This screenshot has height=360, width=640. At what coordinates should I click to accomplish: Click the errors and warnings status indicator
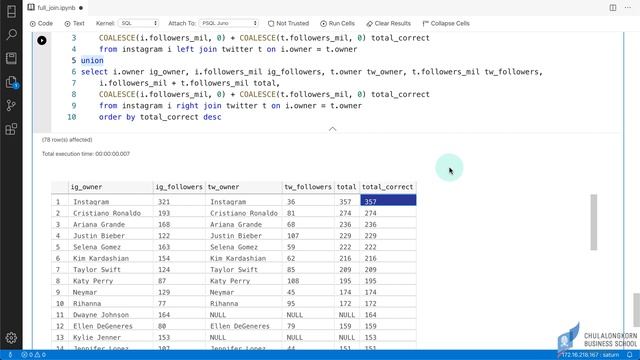coord(33,355)
